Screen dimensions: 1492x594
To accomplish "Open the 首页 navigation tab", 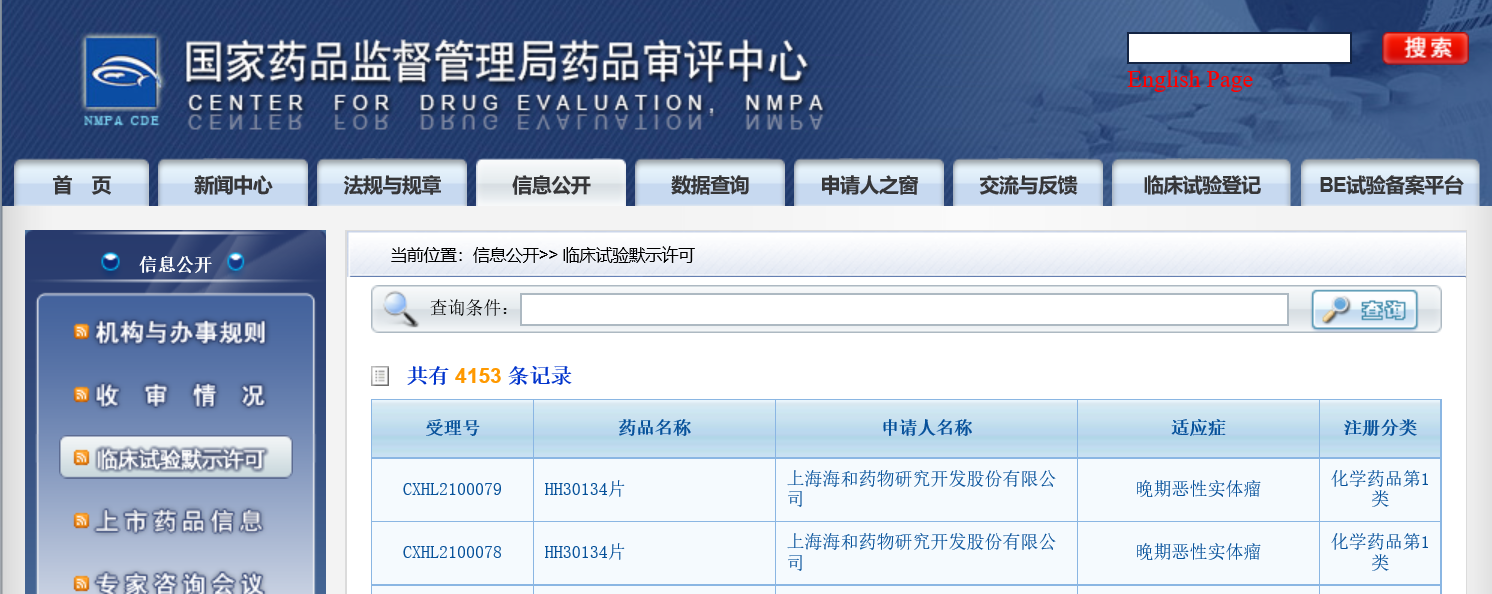I will (82, 185).
